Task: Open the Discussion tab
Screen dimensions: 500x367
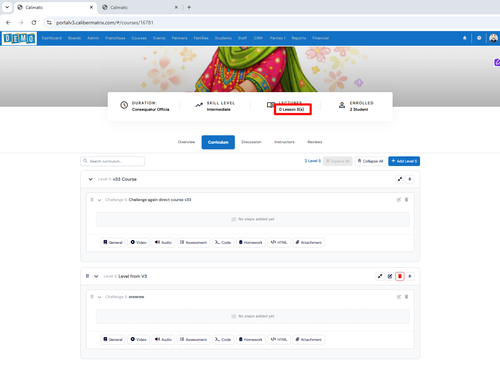Action: 251,142
